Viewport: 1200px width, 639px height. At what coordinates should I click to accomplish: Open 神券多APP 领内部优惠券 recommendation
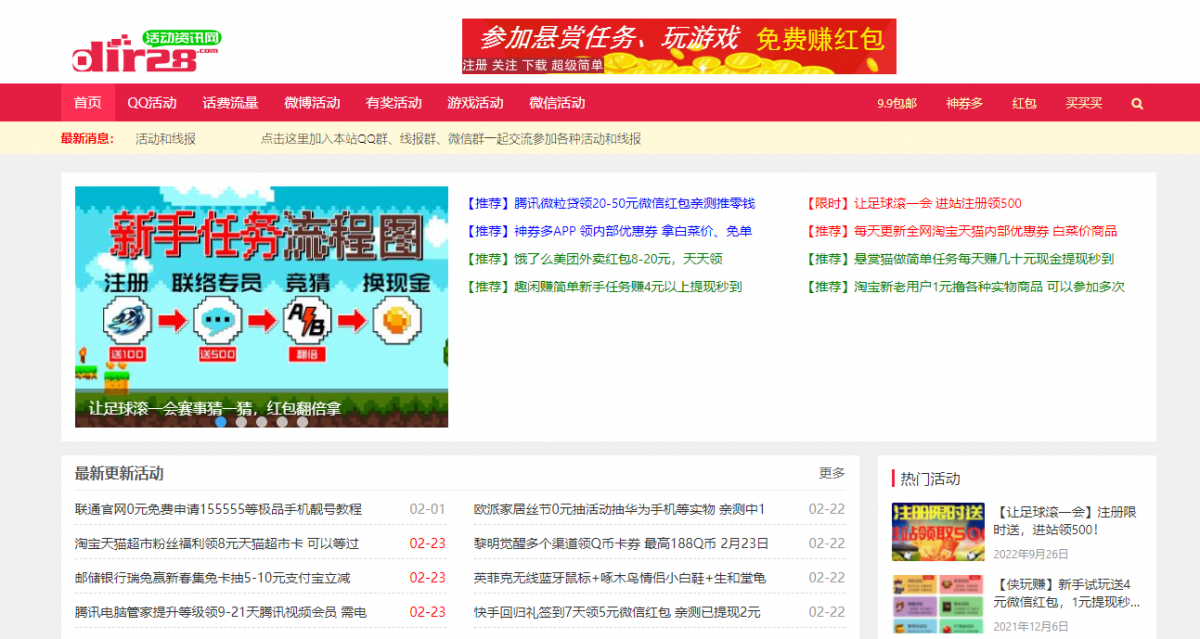coord(609,231)
